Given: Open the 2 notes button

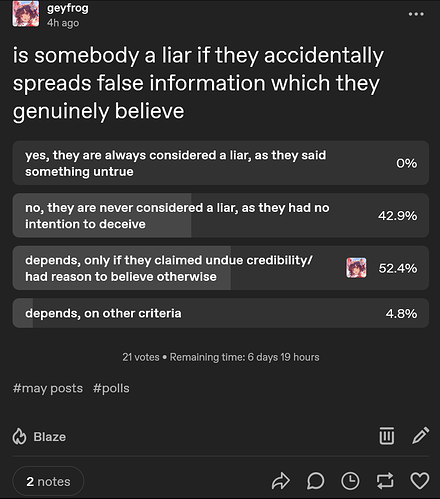Looking at the screenshot, I should point(48,481).
